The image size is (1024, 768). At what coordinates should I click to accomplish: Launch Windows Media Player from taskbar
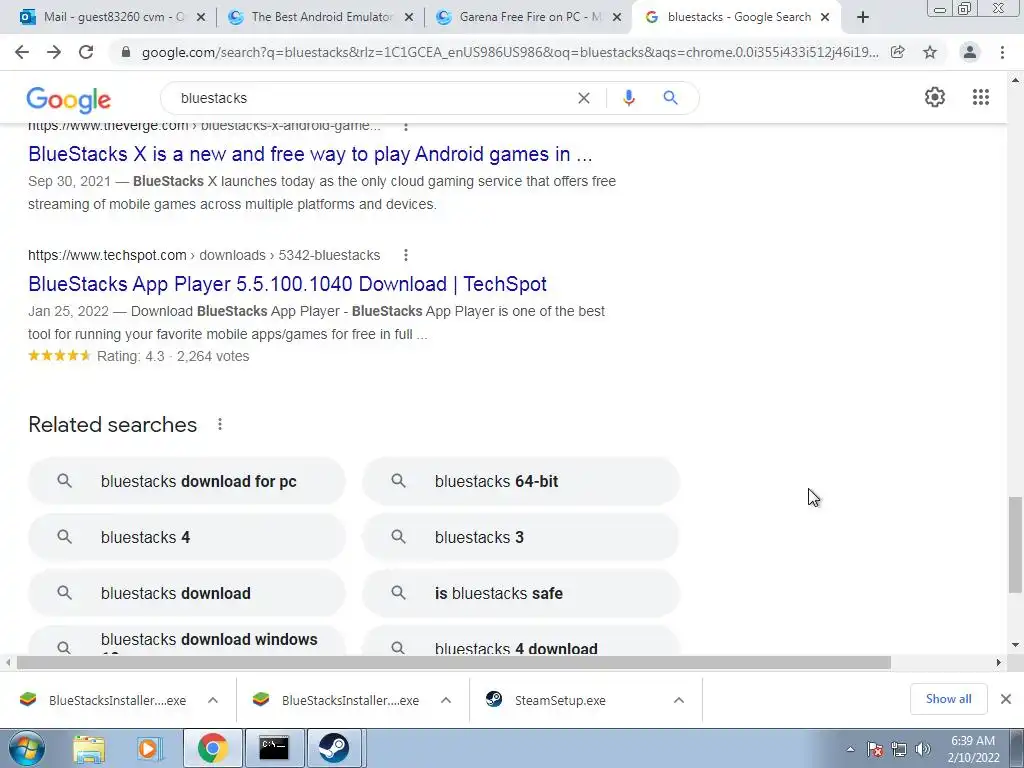coord(150,748)
